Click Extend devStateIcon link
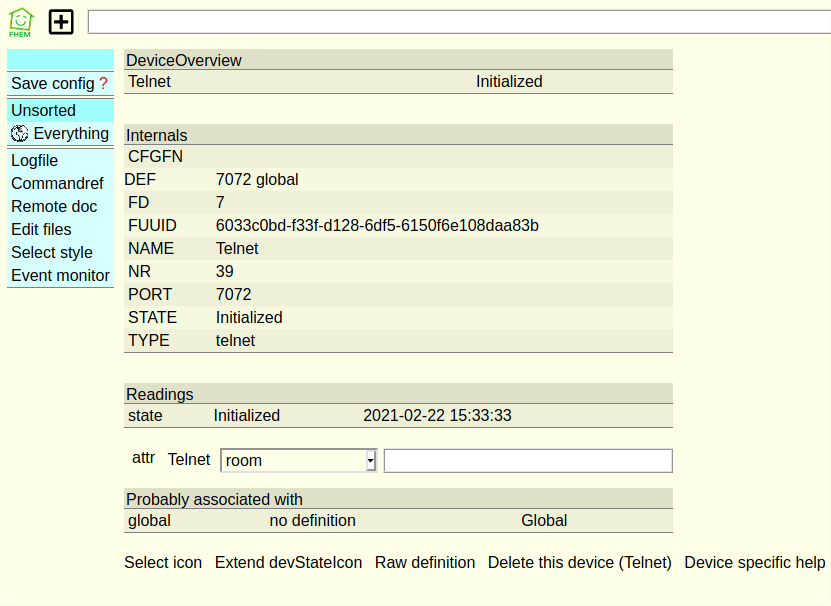Screen dimensions: 831x606 [288, 562]
